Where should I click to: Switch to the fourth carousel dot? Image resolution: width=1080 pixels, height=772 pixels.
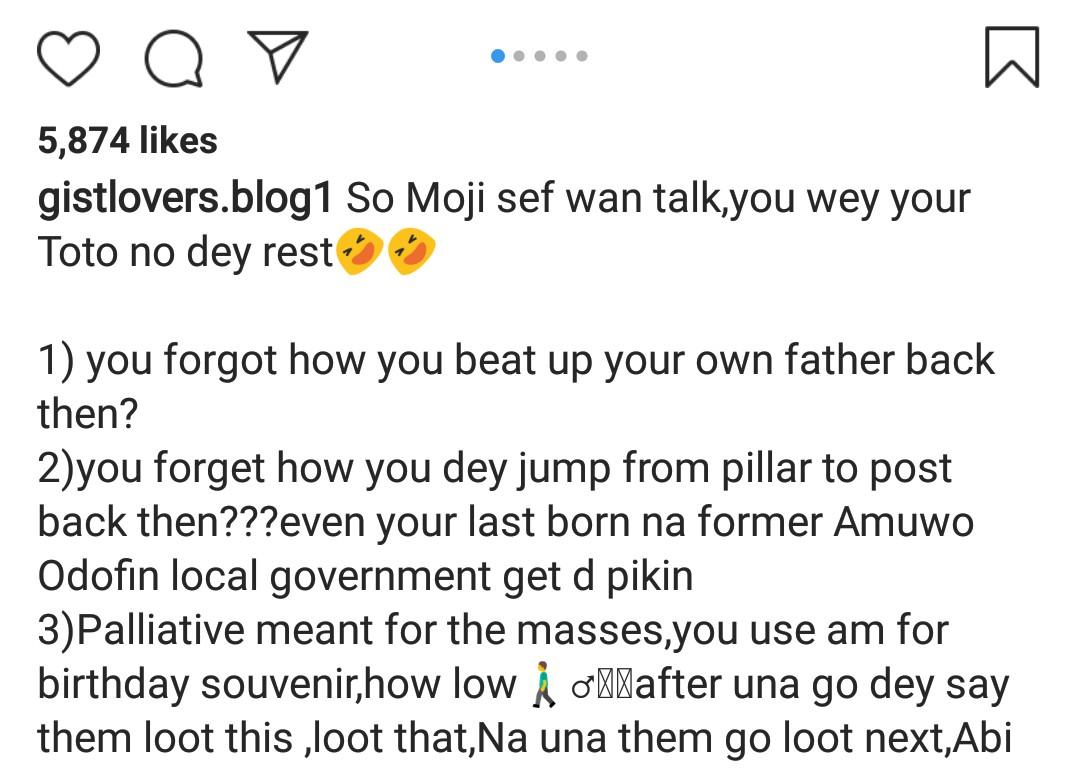click(561, 56)
